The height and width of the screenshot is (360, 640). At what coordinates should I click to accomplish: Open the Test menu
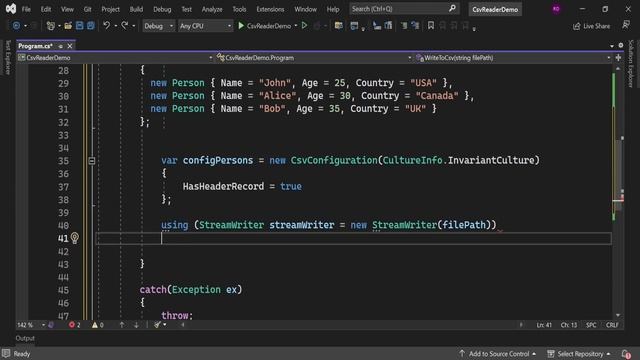click(x=186, y=9)
